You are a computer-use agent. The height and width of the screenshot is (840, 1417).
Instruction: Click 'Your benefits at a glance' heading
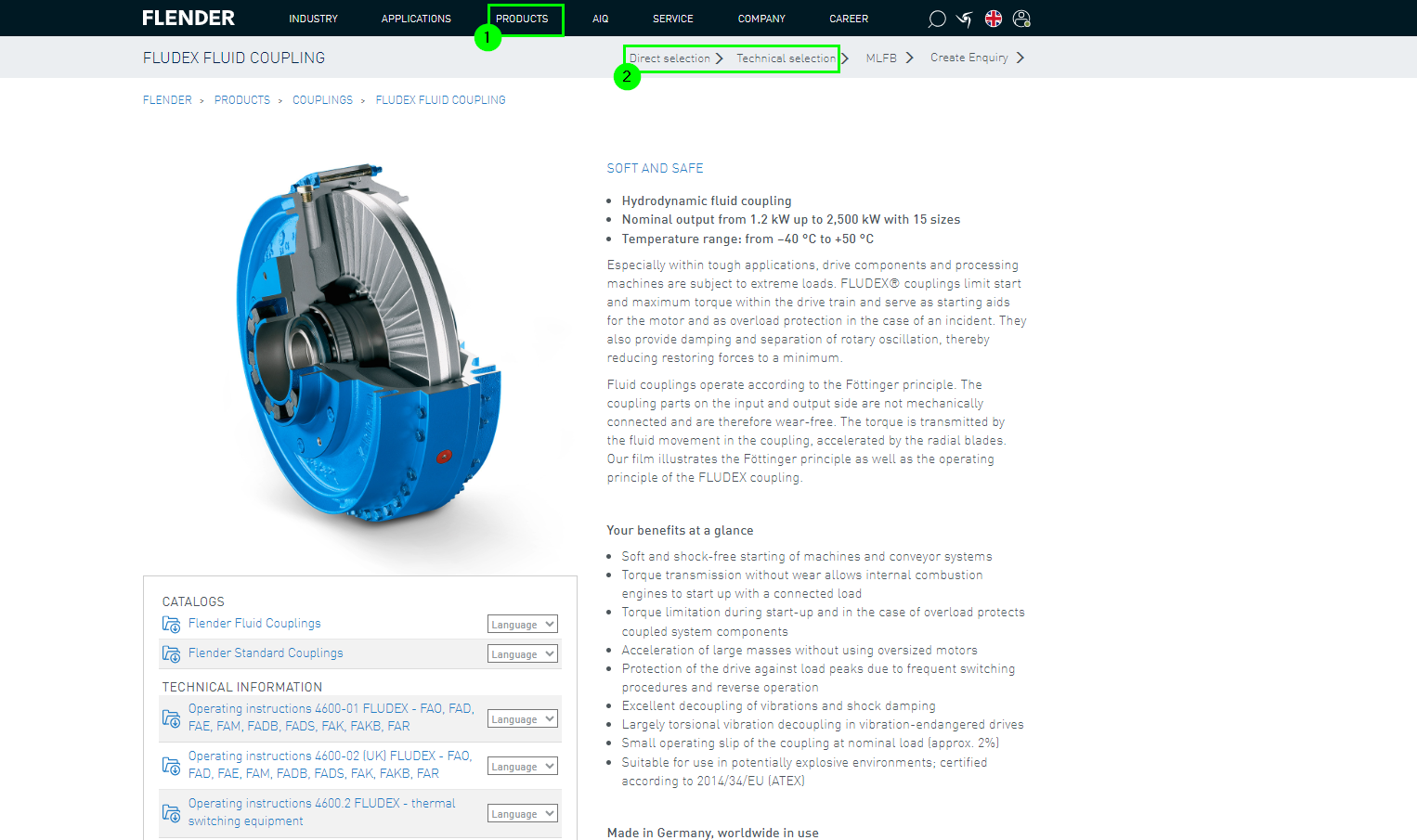click(x=680, y=531)
